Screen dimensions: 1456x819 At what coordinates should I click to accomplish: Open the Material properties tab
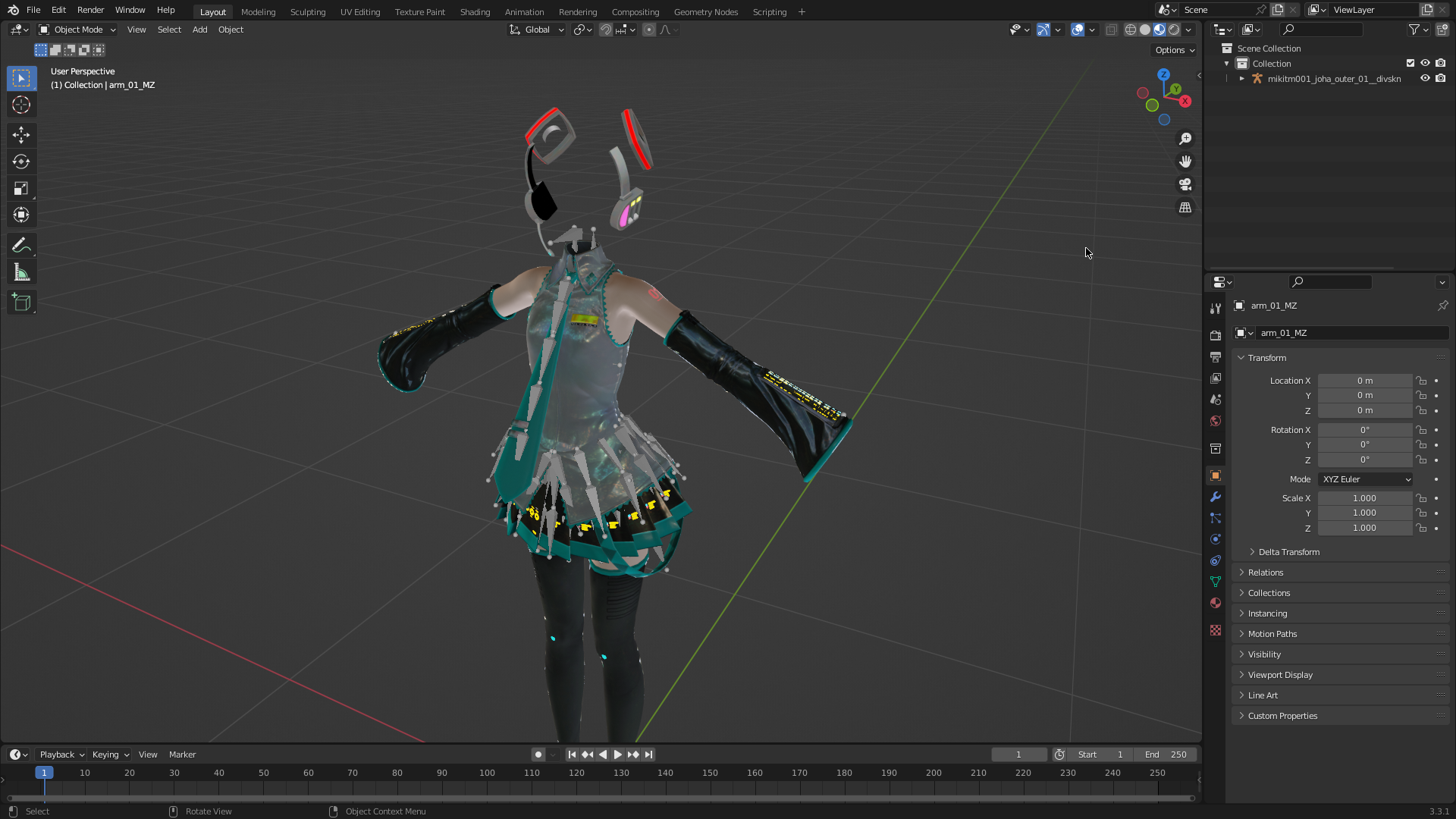coord(1216,603)
